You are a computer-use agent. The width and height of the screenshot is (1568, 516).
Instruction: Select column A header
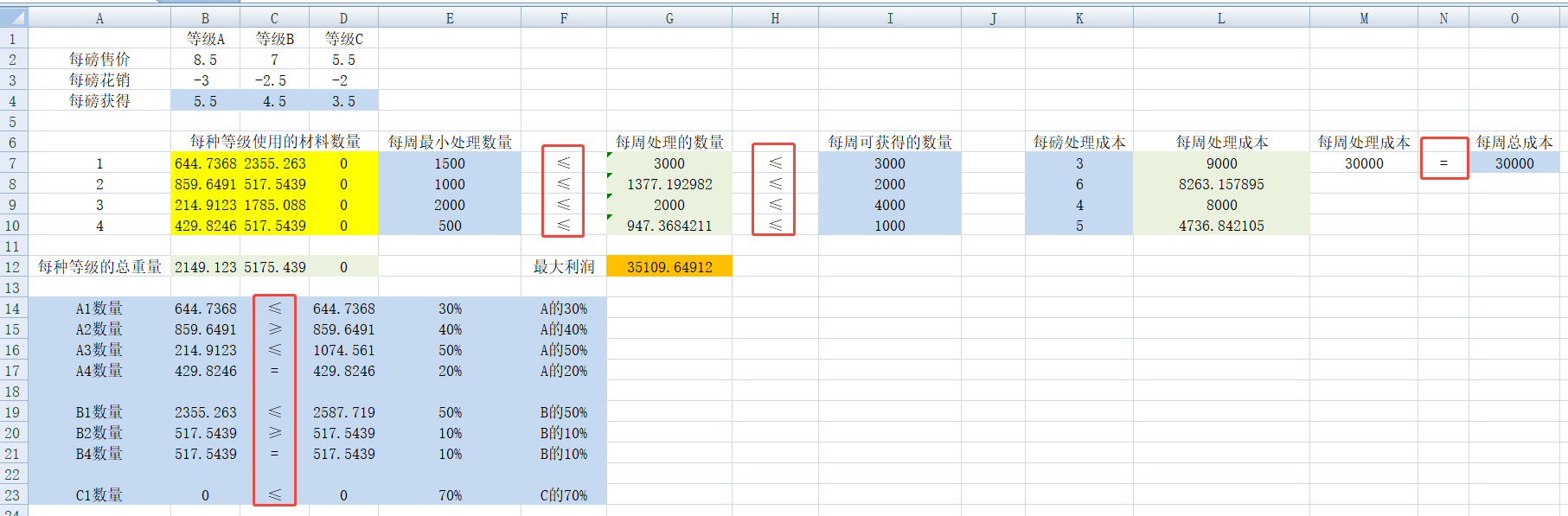(x=99, y=18)
